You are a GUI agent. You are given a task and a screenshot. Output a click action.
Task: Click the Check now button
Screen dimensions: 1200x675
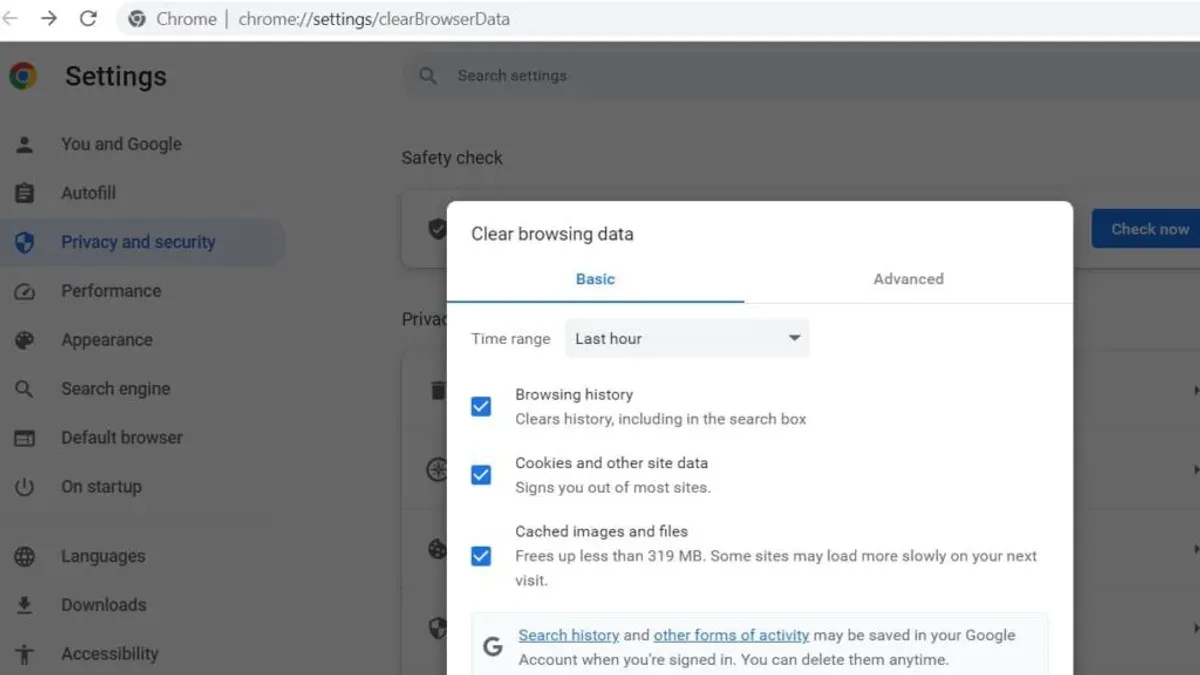tap(1146, 229)
